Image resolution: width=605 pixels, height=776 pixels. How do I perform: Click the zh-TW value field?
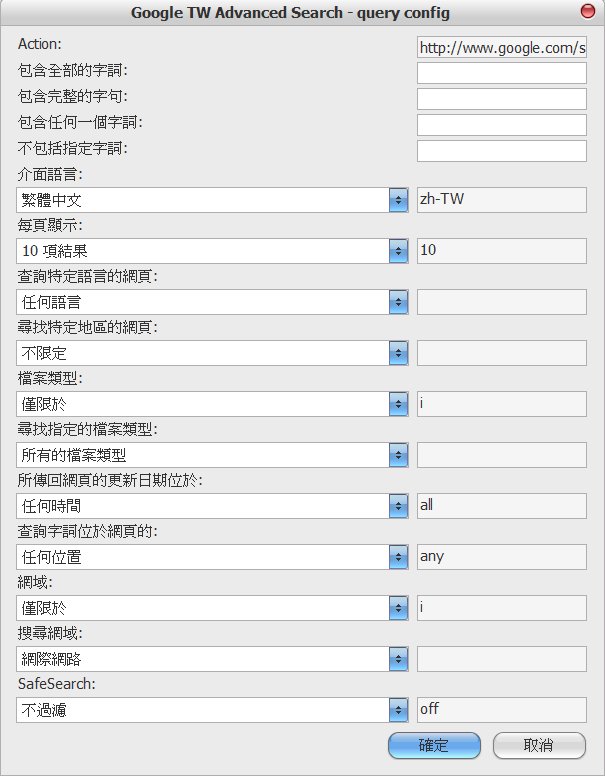501,199
